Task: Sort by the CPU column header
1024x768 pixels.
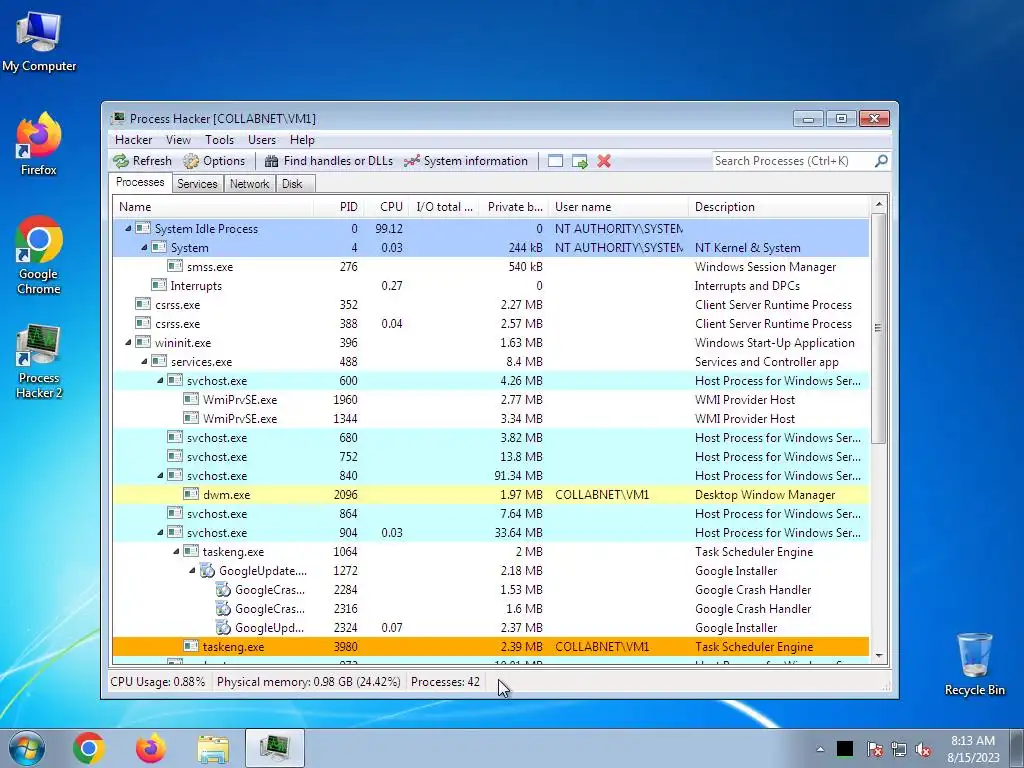Action: (x=387, y=207)
